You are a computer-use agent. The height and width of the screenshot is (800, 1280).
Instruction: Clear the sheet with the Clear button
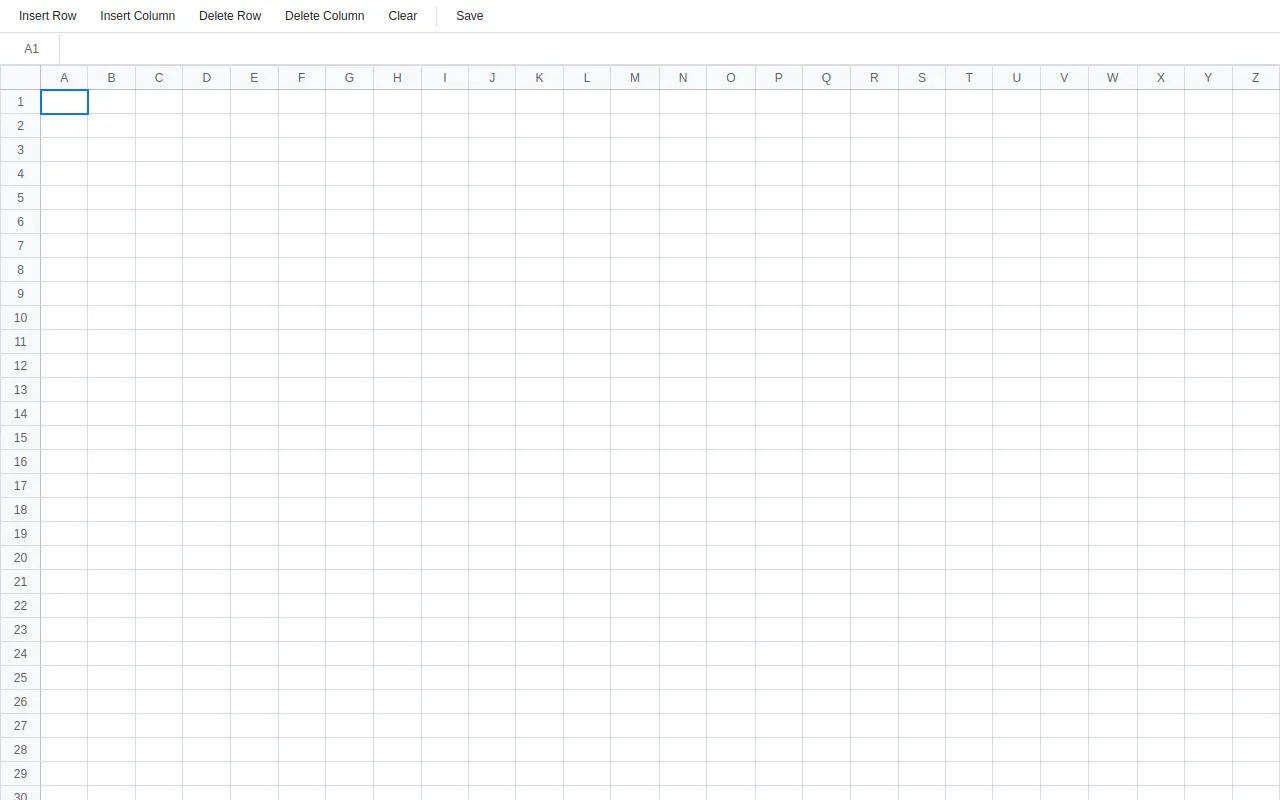pyautogui.click(x=403, y=16)
